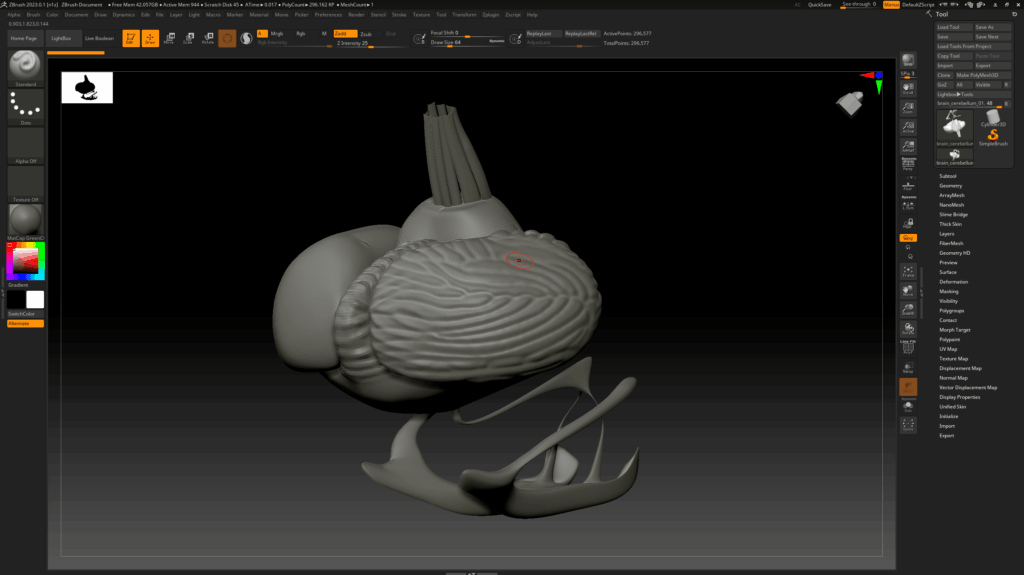Expand the Subtool palette section
This screenshot has height=575, width=1024.
[x=948, y=176]
